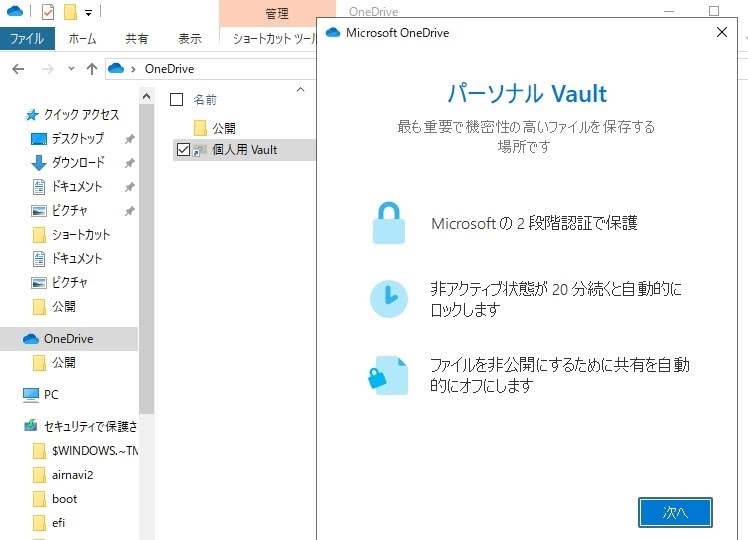The height and width of the screenshot is (540, 748).
Task: Click the sort direction arrow above columns
Action: [300, 90]
